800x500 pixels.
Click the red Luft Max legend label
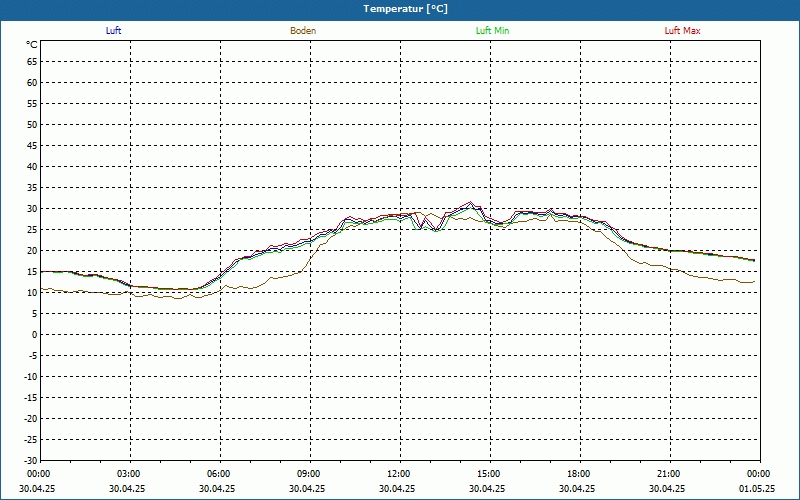click(682, 31)
